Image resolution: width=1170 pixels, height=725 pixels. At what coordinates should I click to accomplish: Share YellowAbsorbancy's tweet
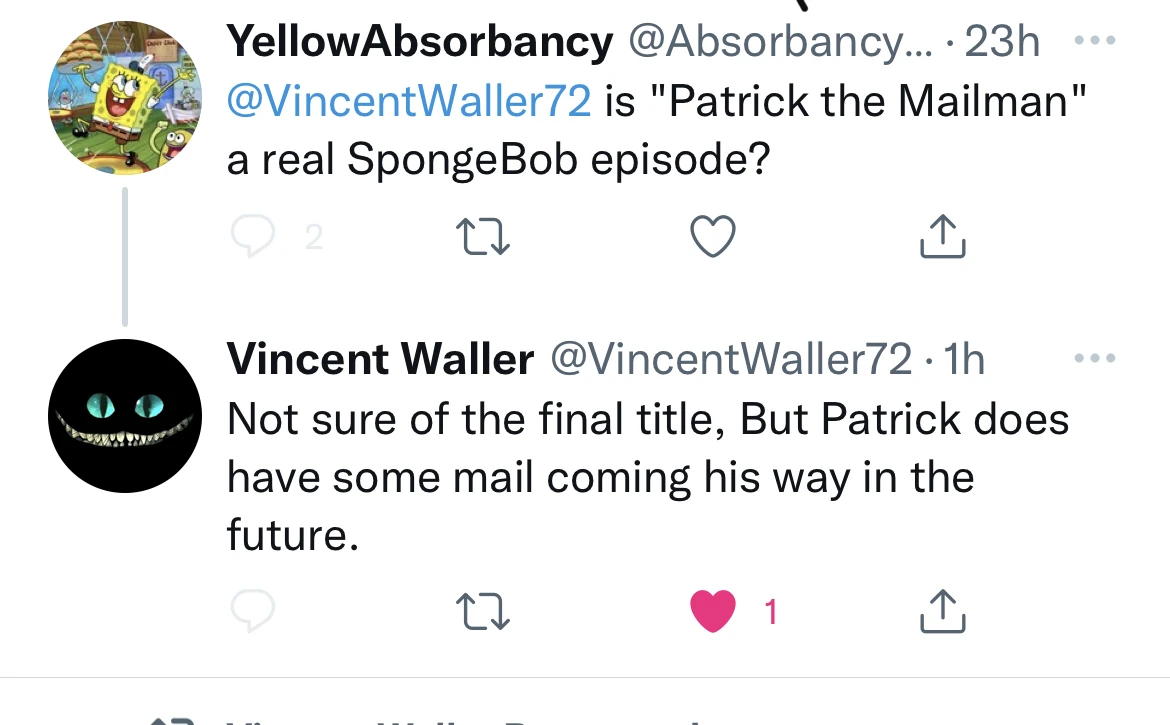[941, 236]
